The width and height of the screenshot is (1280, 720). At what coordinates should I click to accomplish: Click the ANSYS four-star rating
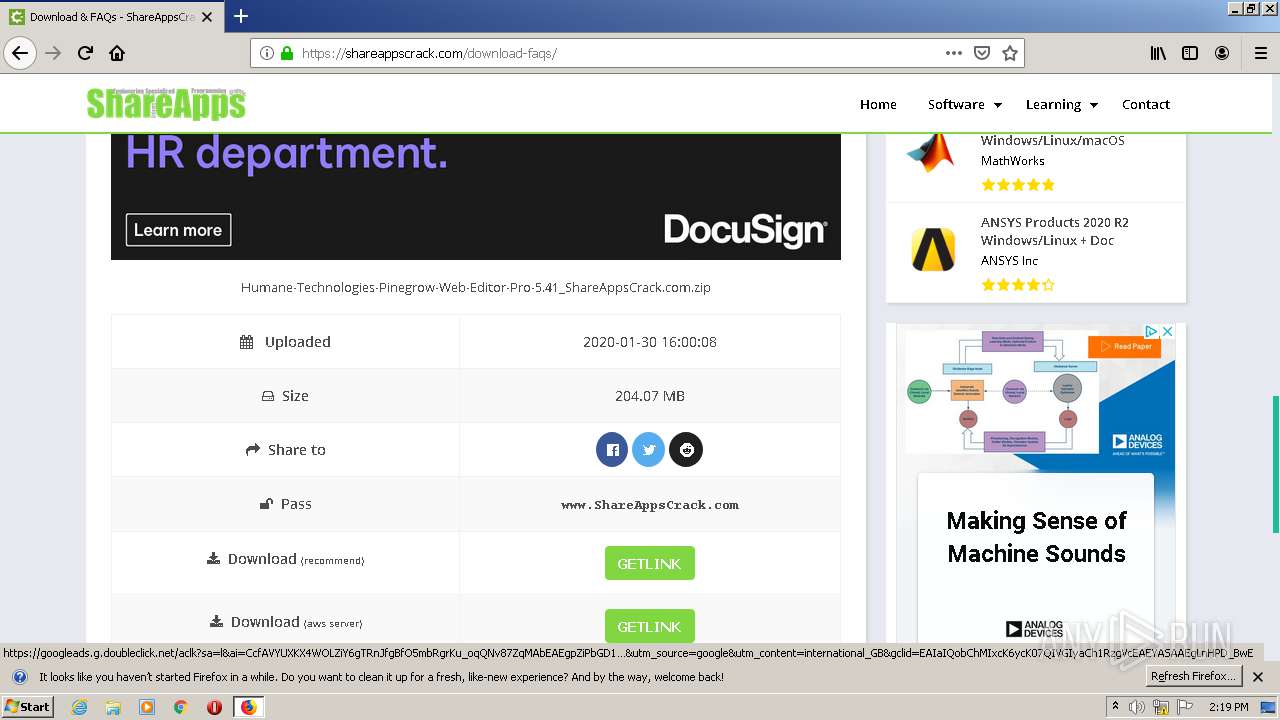pos(1018,285)
